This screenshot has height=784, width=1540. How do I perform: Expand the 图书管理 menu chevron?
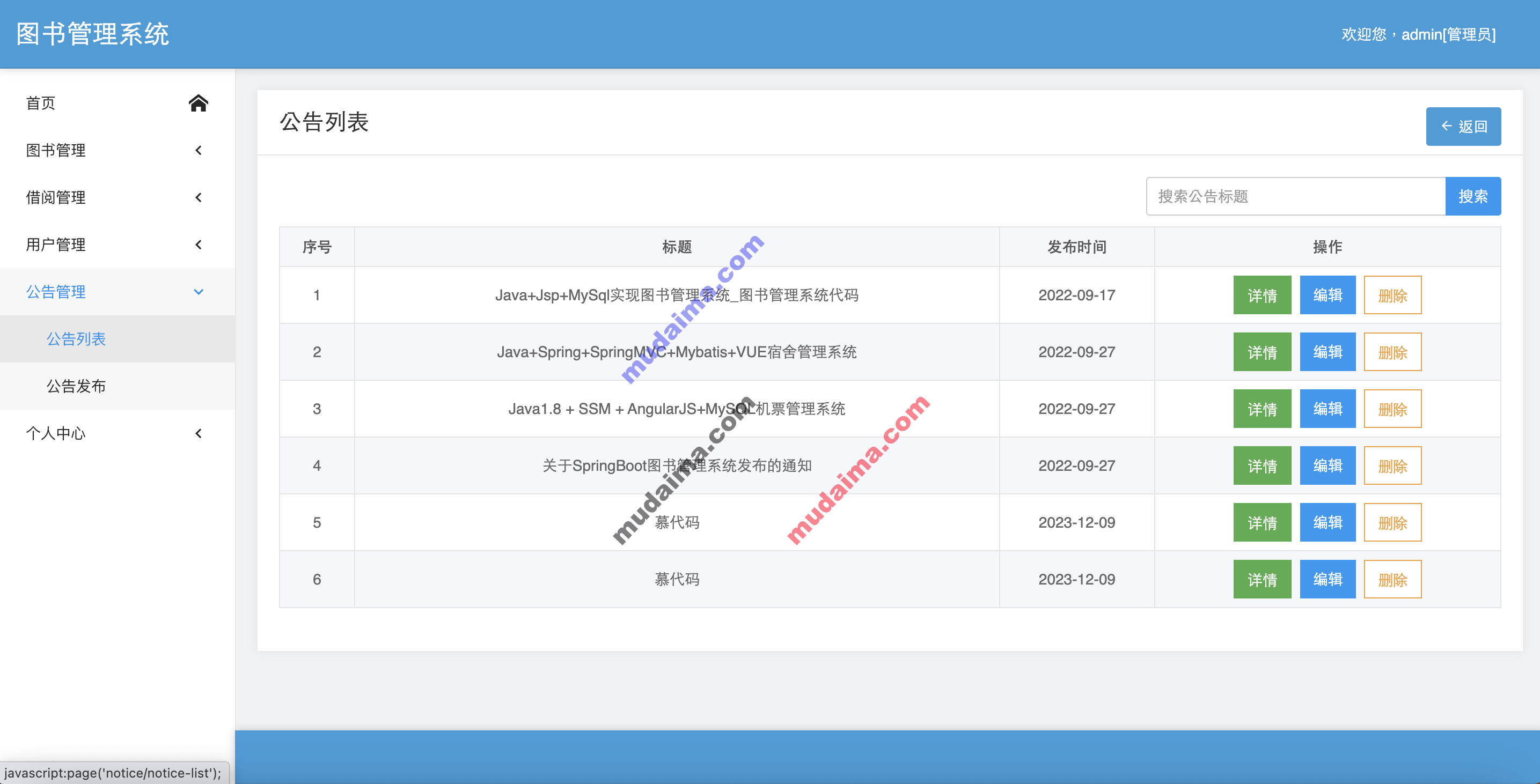point(199,150)
